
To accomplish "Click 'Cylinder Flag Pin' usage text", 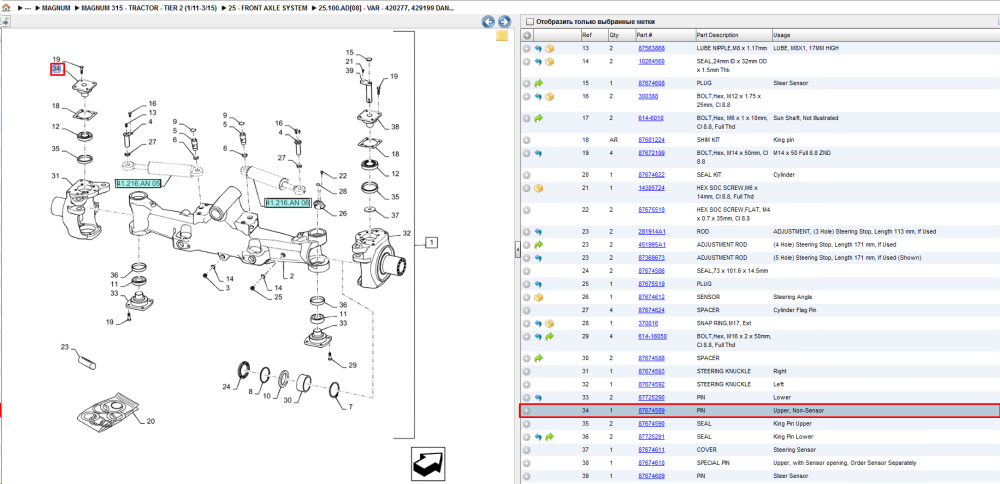I will (794, 310).
